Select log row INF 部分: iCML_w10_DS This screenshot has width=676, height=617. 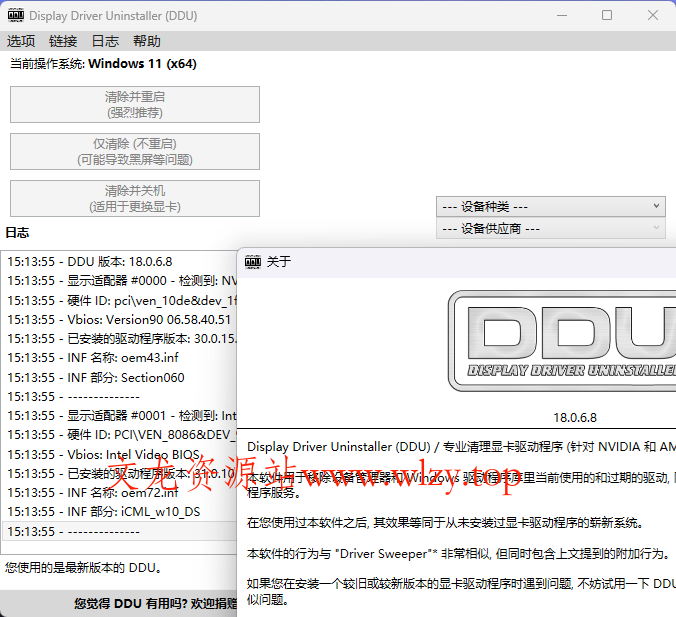[120, 511]
